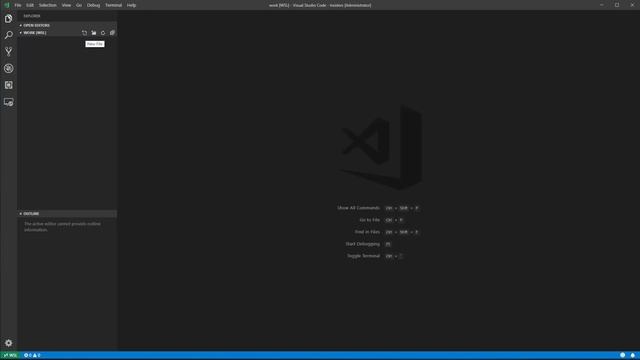This screenshot has height=360, width=640.
Task: Open errors and warnings count in status bar
Action: (x=32, y=356)
